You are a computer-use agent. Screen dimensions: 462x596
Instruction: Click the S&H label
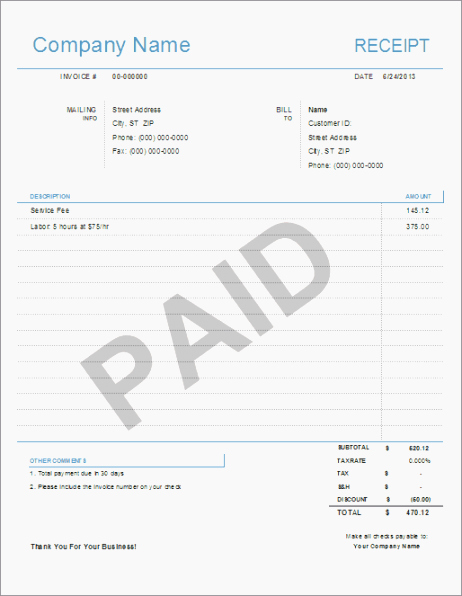pyautogui.click(x=344, y=487)
